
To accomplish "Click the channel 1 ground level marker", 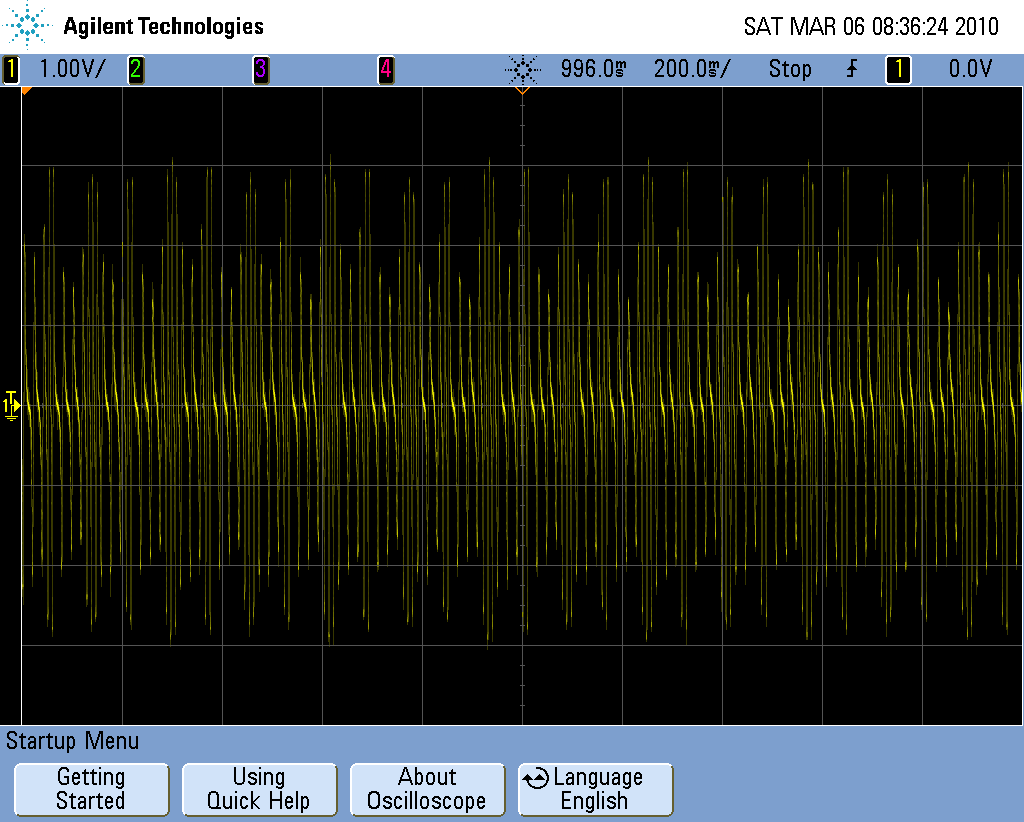I will point(11,404).
